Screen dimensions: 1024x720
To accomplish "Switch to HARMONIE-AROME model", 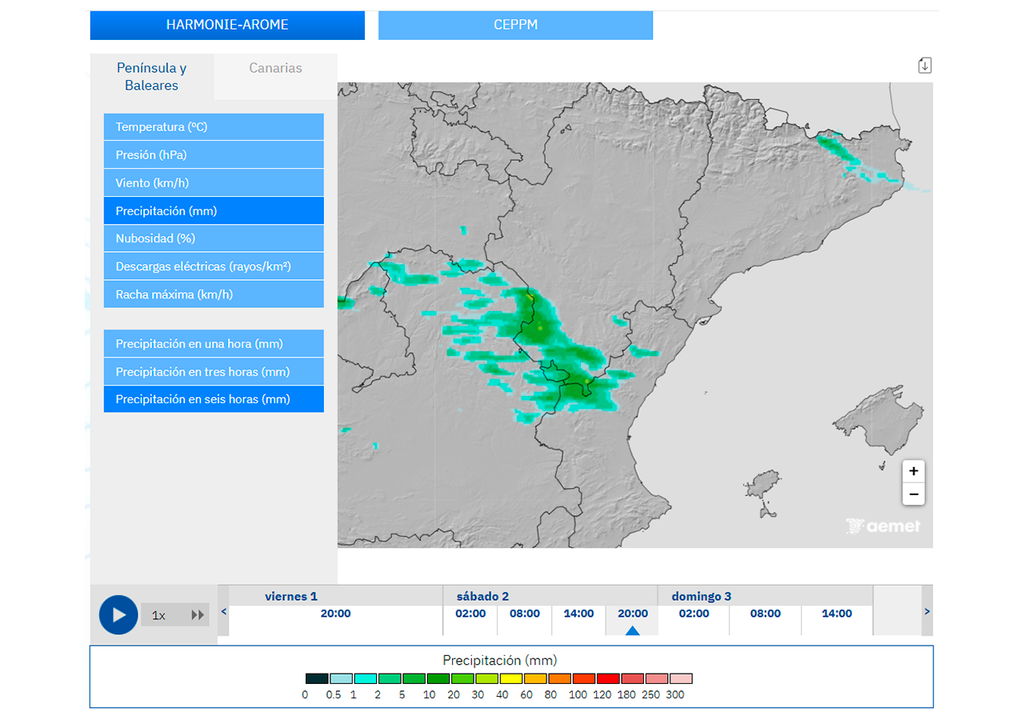I will (227, 25).
